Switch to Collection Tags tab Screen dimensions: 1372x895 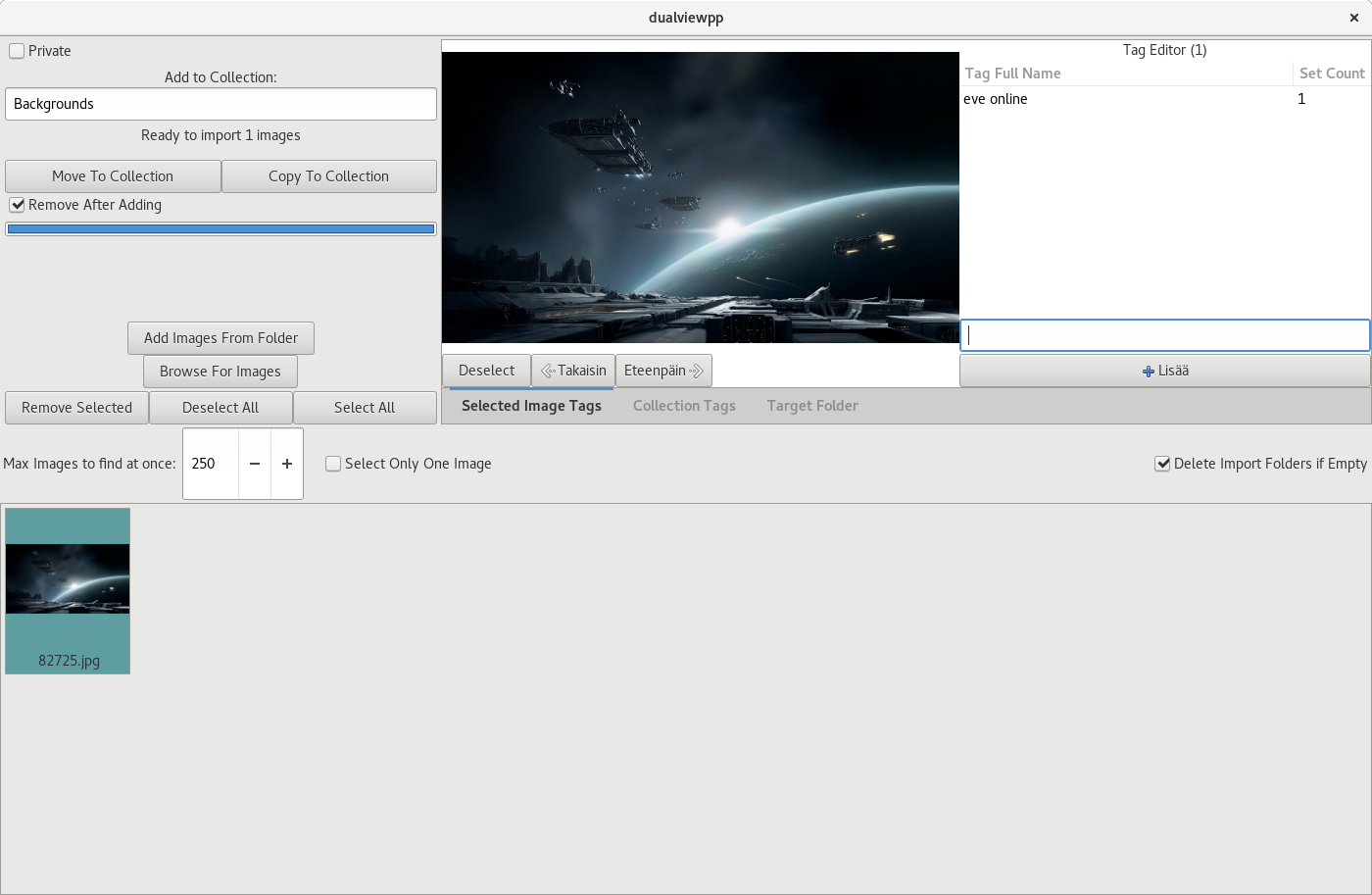pos(684,406)
